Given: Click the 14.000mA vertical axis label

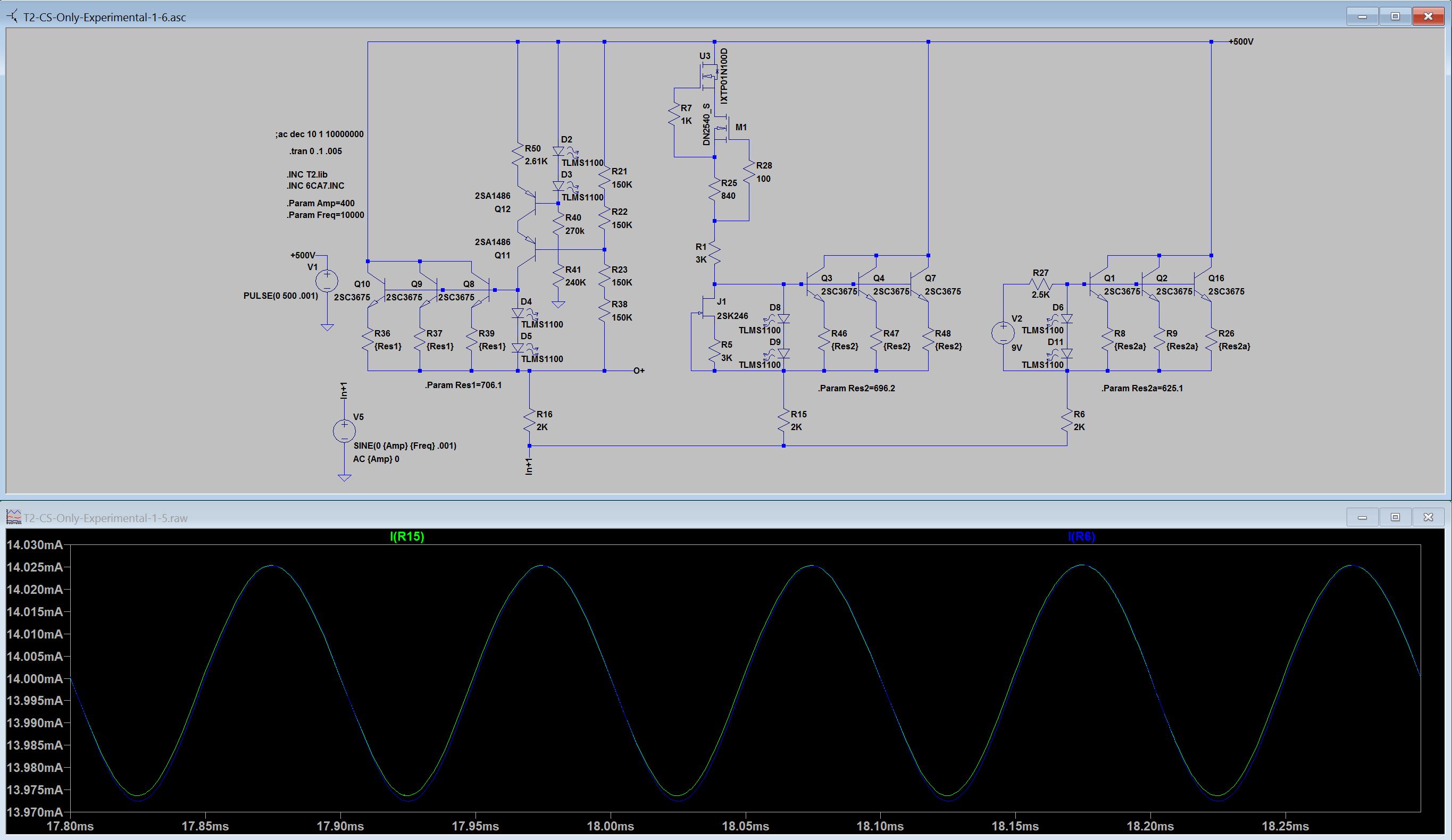Looking at the screenshot, I should point(35,679).
